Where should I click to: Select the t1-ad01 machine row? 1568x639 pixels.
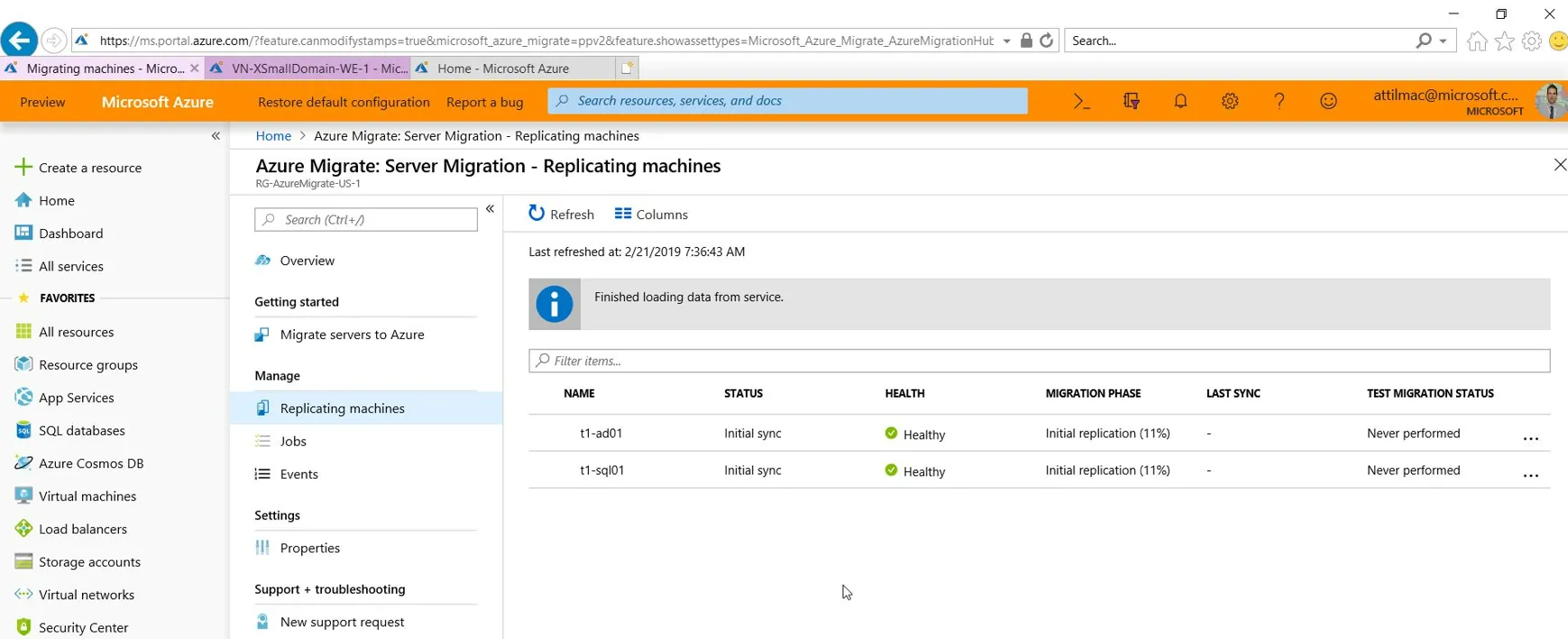pos(1039,434)
